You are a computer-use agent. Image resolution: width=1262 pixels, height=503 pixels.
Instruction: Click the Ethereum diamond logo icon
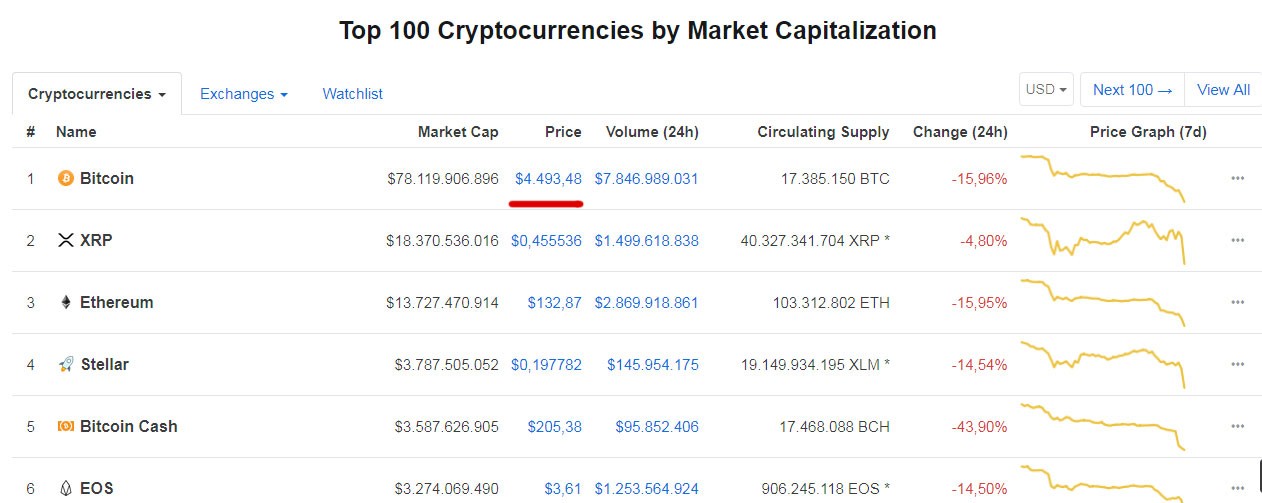pos(66,303)
